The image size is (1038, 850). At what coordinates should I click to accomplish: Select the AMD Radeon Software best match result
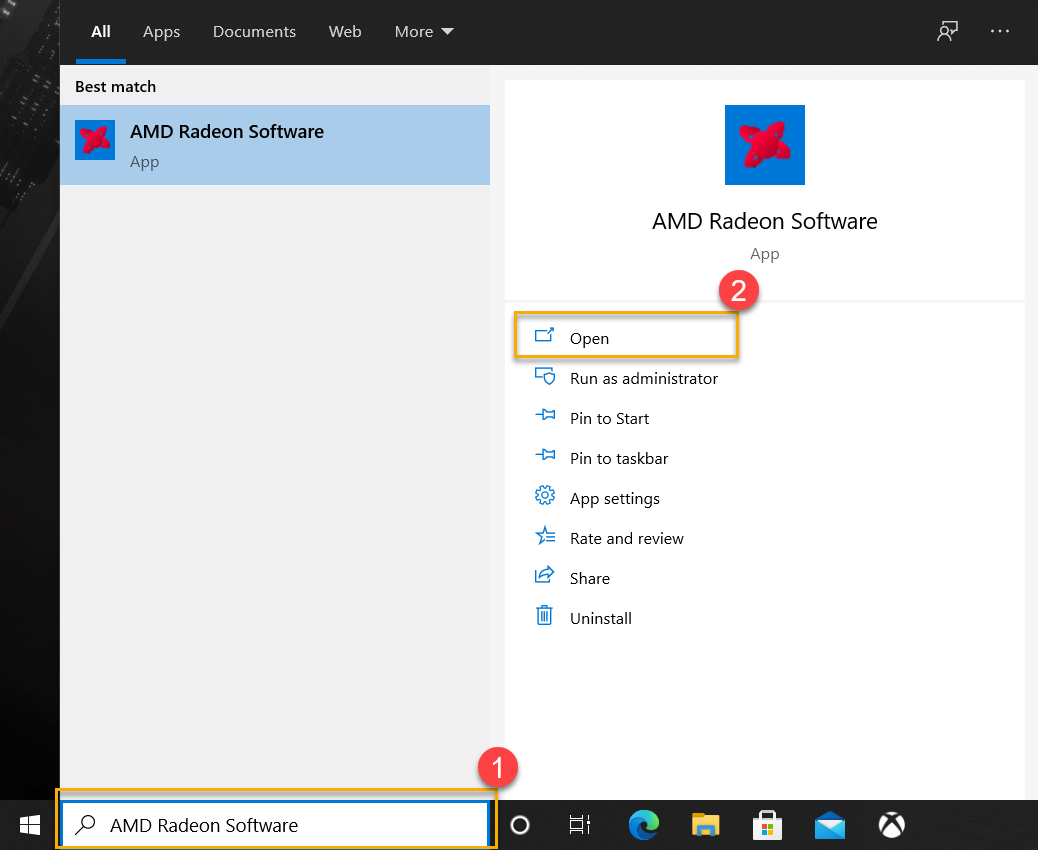click(275, 145)
